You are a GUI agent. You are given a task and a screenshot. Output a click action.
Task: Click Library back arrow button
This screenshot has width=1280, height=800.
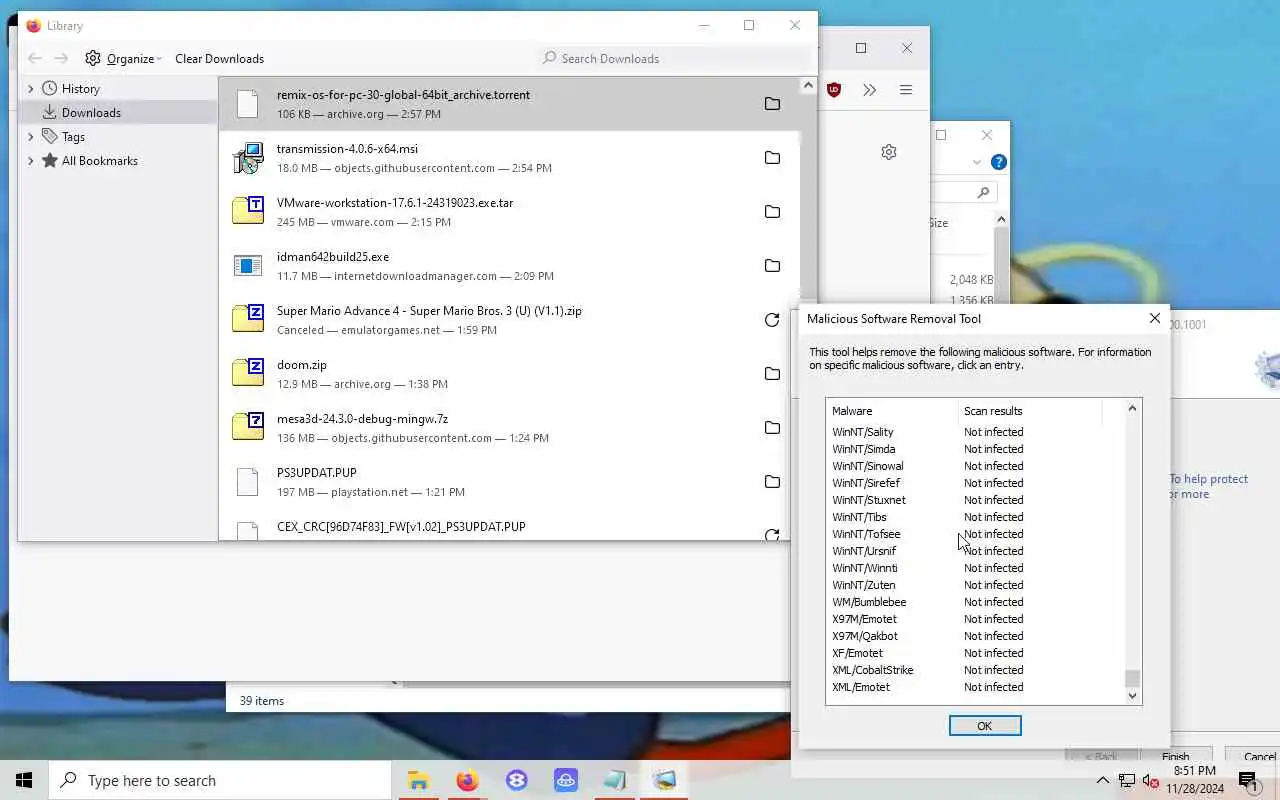tap(35, 58)
